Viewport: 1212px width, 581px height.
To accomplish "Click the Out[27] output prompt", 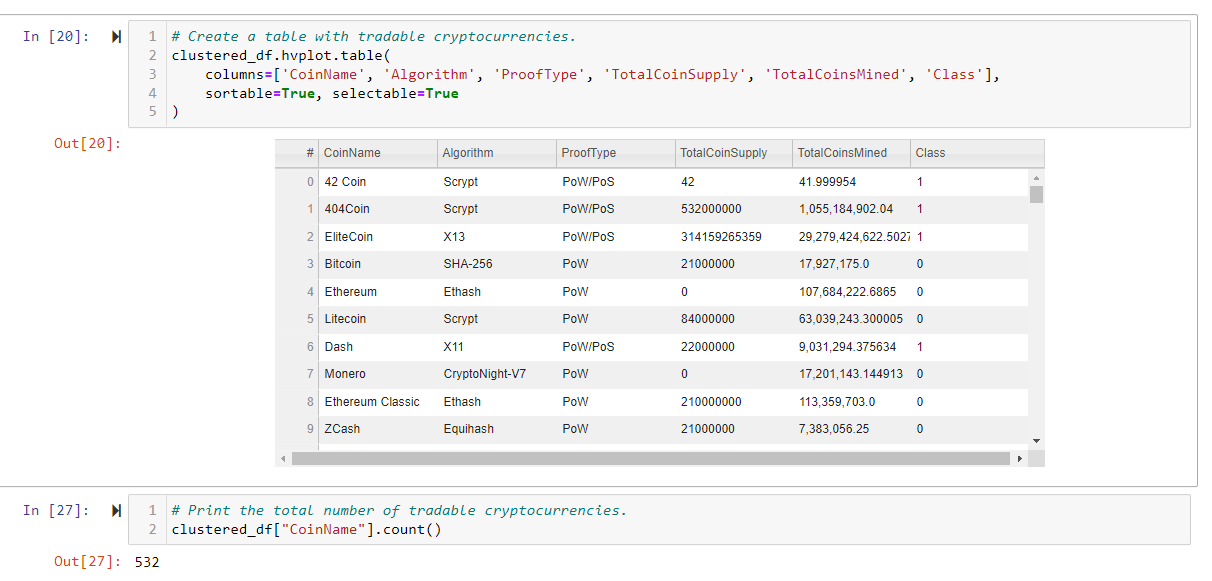I will click(x=87, y=562).
